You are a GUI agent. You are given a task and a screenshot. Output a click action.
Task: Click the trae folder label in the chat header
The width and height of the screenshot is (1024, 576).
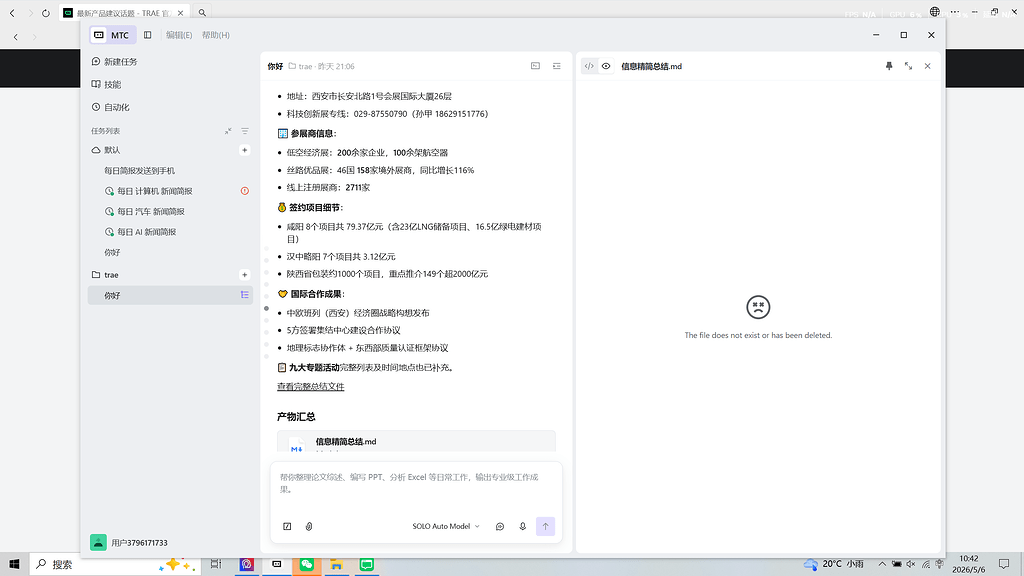[300, 67]
